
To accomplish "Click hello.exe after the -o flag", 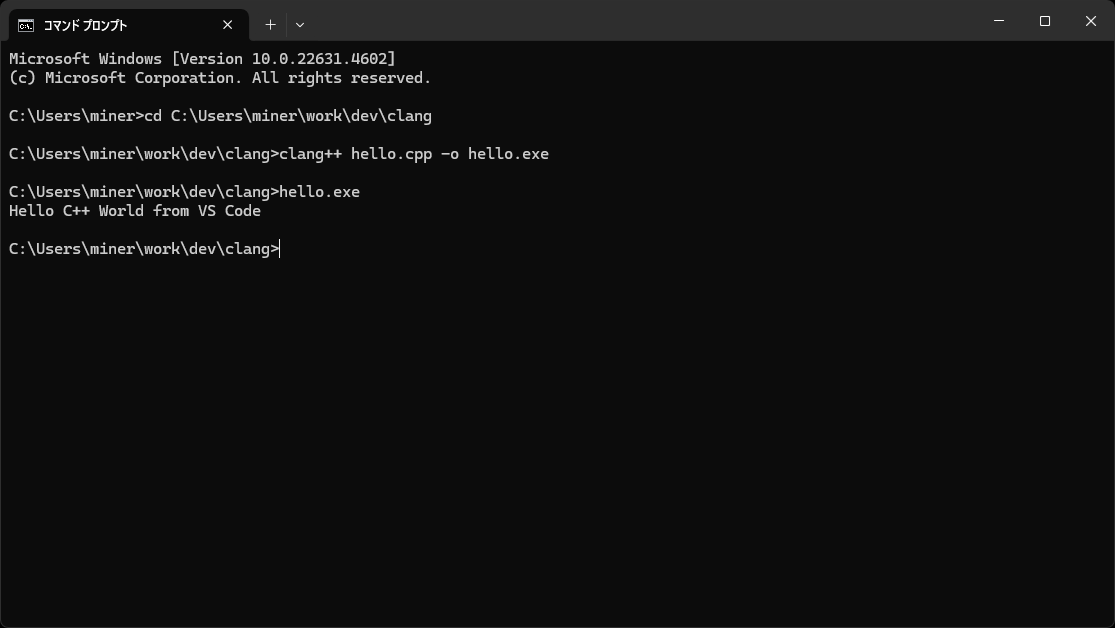I will point(508,154).
